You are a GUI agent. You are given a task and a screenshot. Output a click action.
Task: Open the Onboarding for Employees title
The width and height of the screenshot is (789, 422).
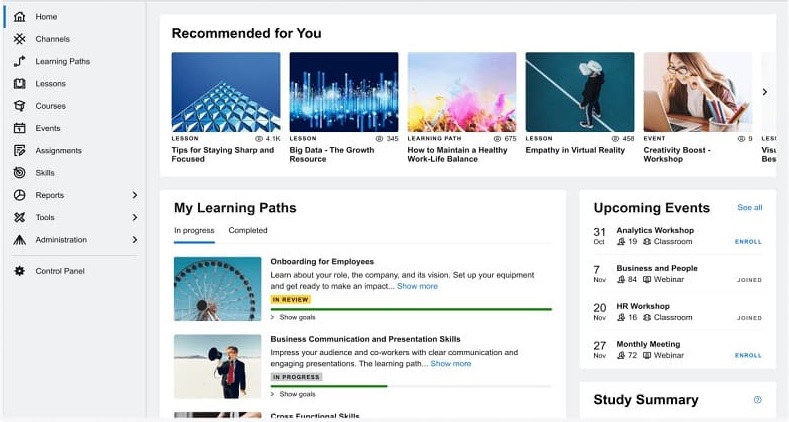click(x=322, y=262)
